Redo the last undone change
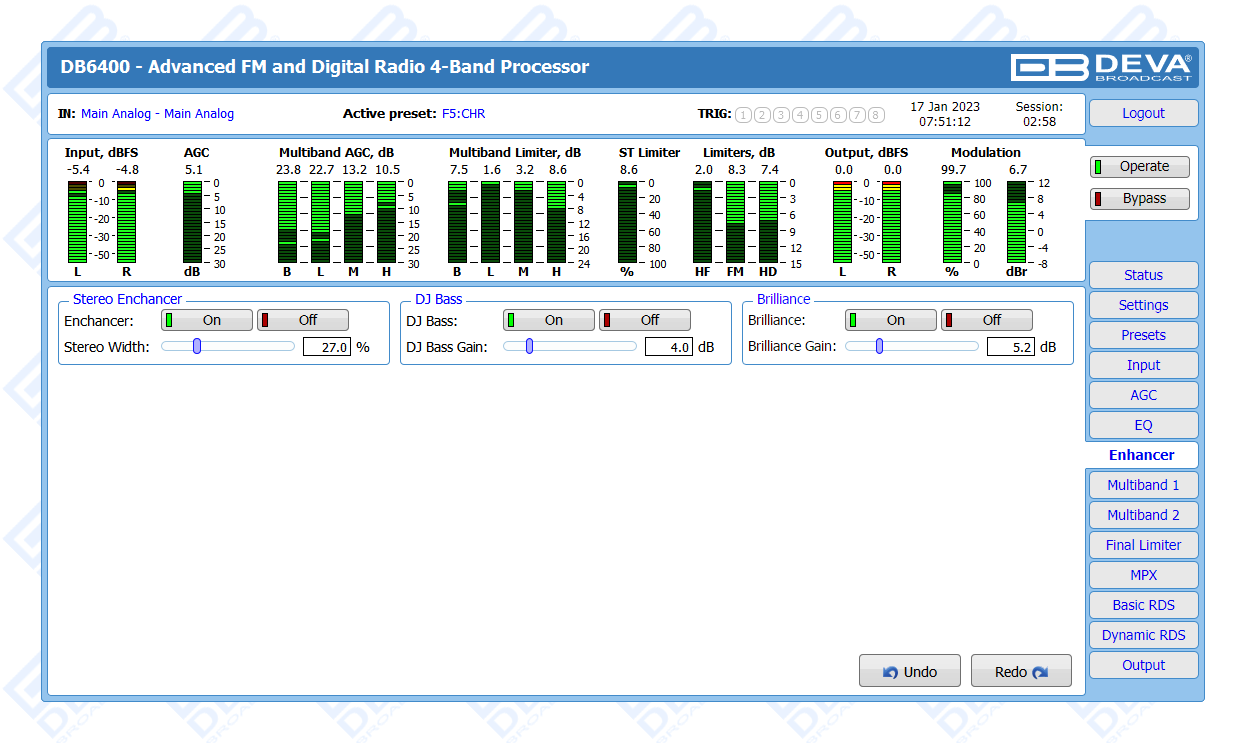Image resolution: width=1246 pixels, height=743 pixels. (1021, 672)
